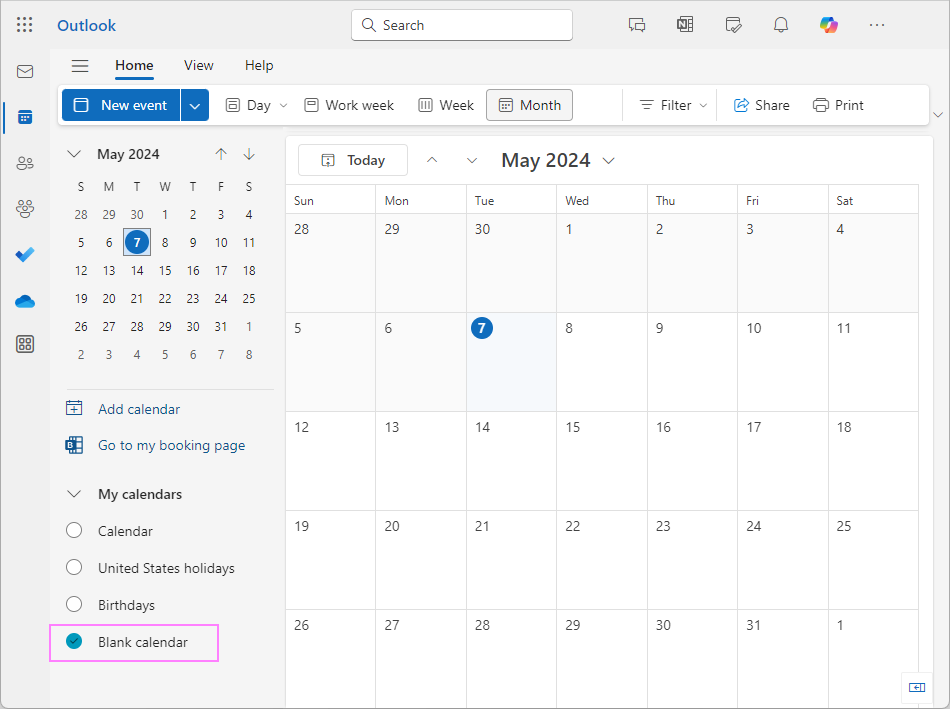Enable the Birthdays calendar
The width and height of the screenshot is (950, 709).
tap(73, 604)
